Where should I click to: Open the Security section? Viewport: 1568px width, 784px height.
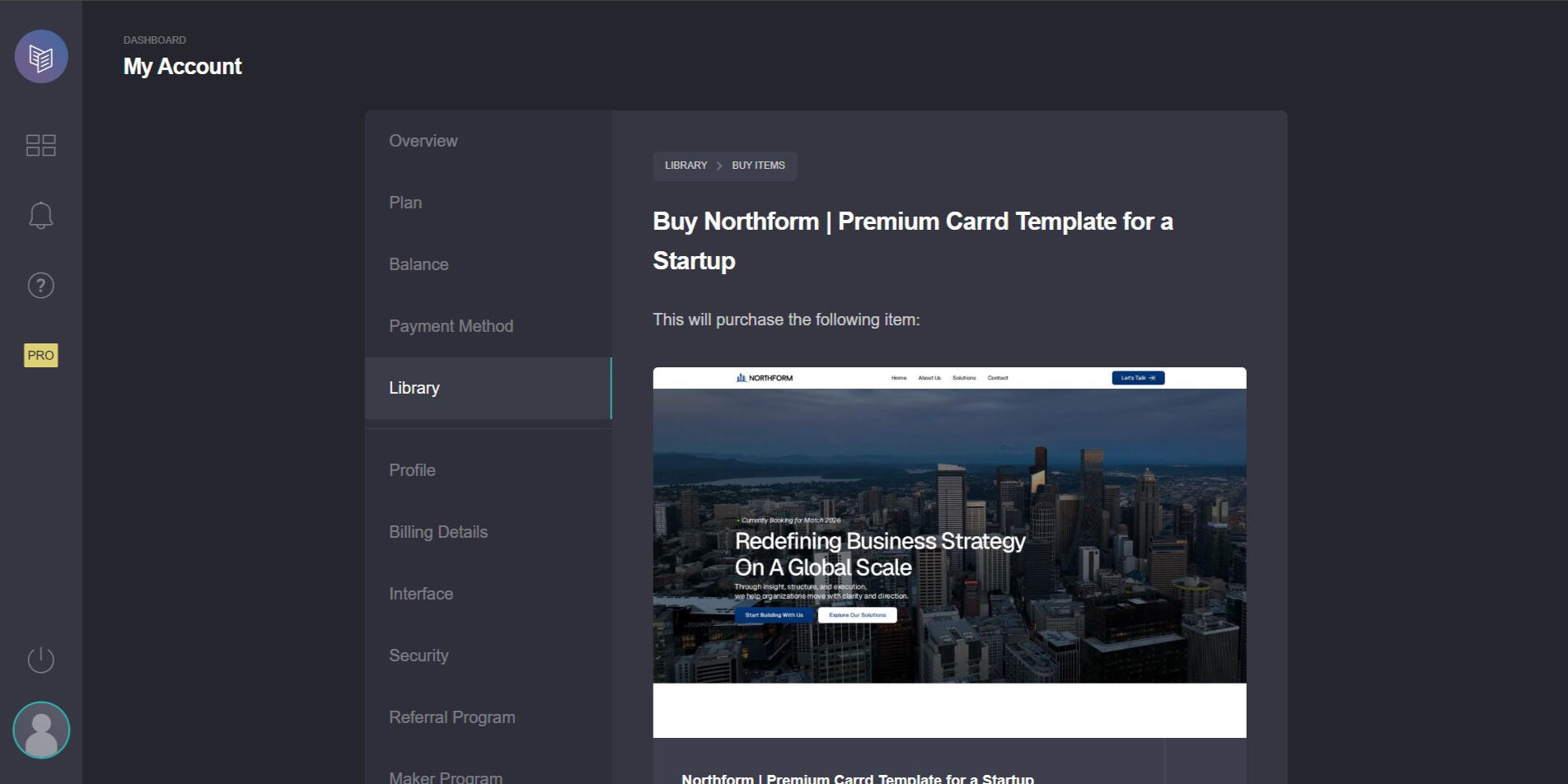click(x=489, y=656)
